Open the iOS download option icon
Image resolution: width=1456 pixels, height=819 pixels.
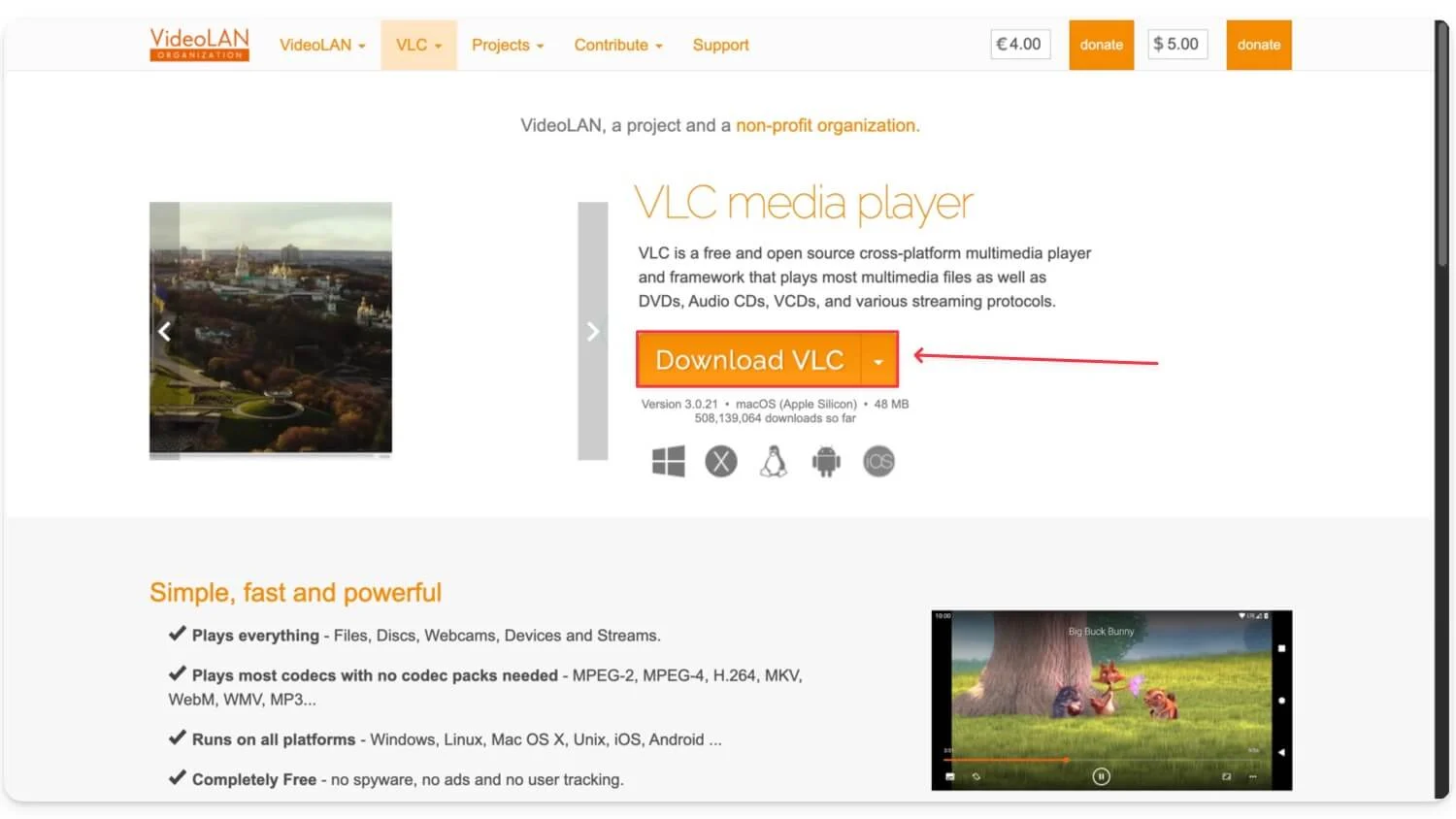click(x=878, y=461)
